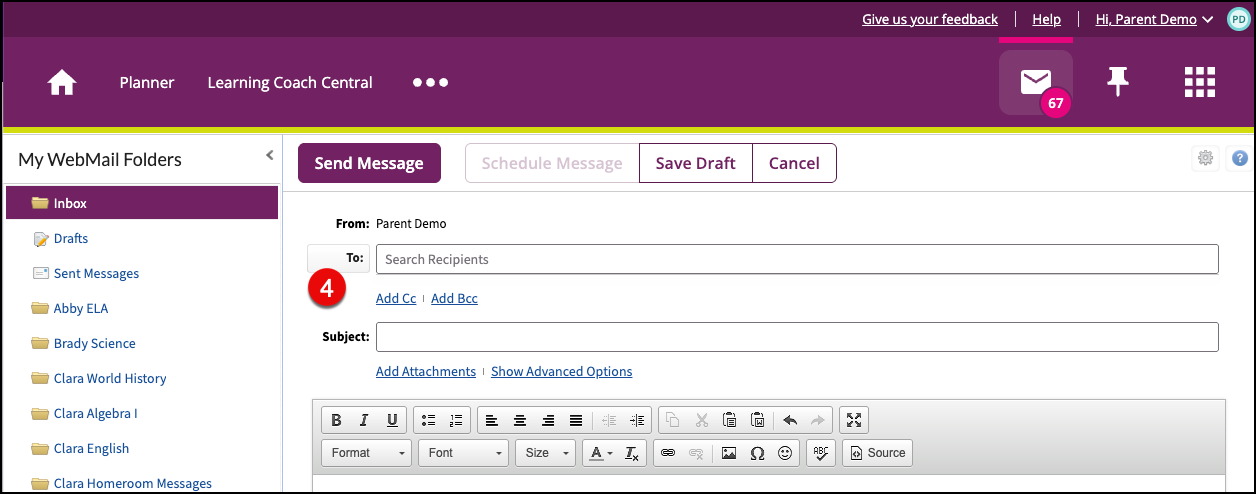Image resolution: width=1256 pixels, height=494 pixels.
Task: Open the Format dropdown
Action: (366, 453)
